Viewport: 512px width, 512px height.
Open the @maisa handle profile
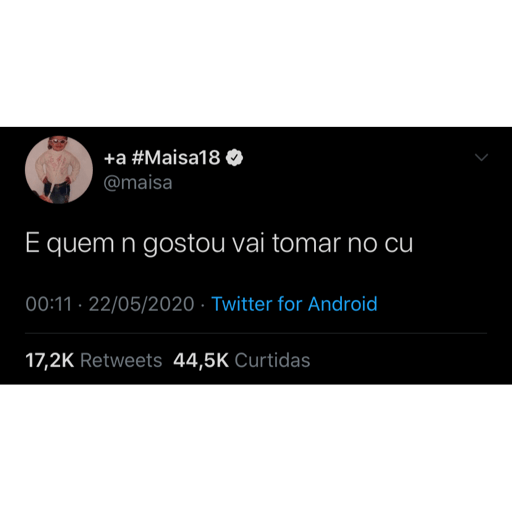click(x=138, y=183)
